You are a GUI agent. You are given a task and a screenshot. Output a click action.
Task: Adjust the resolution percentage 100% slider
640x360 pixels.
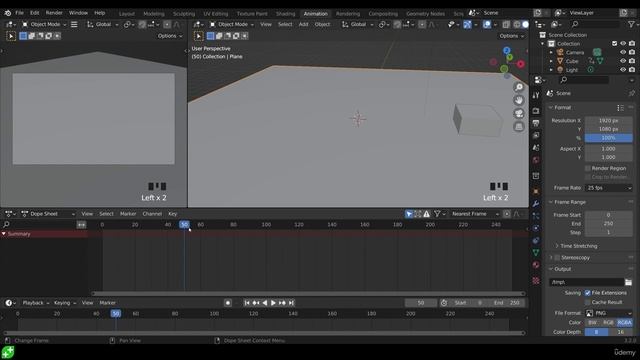point(609,138)
